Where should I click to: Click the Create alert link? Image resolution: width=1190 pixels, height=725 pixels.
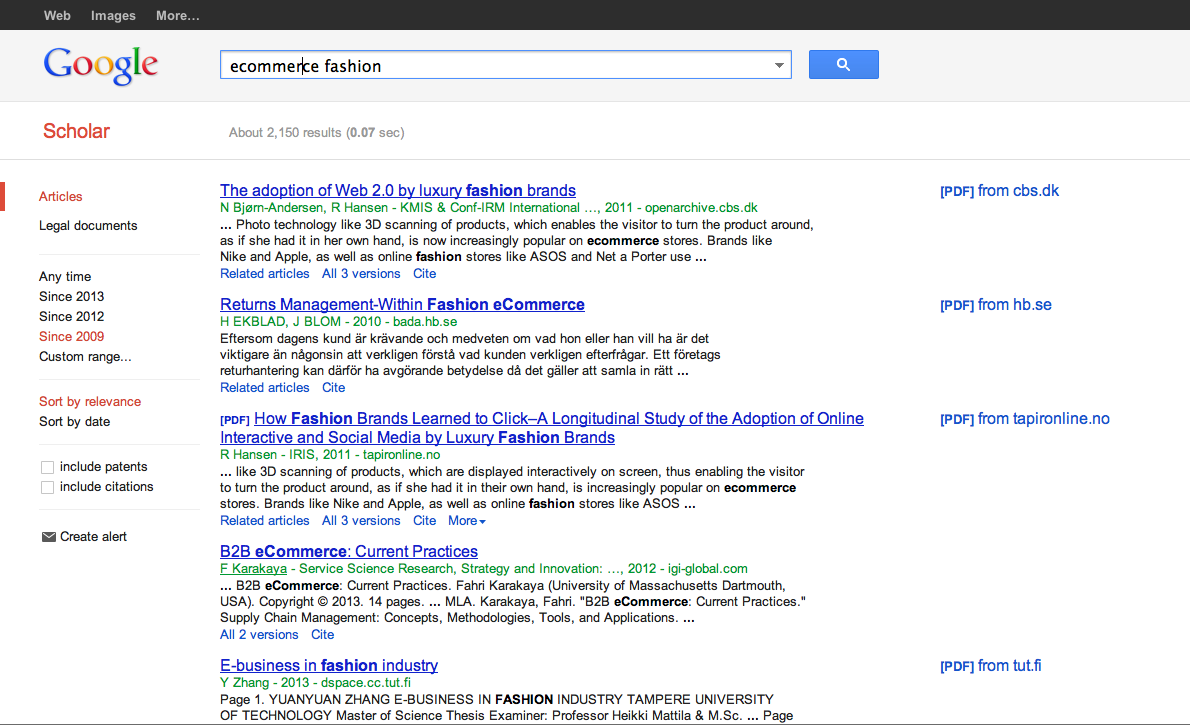(93, 537)
